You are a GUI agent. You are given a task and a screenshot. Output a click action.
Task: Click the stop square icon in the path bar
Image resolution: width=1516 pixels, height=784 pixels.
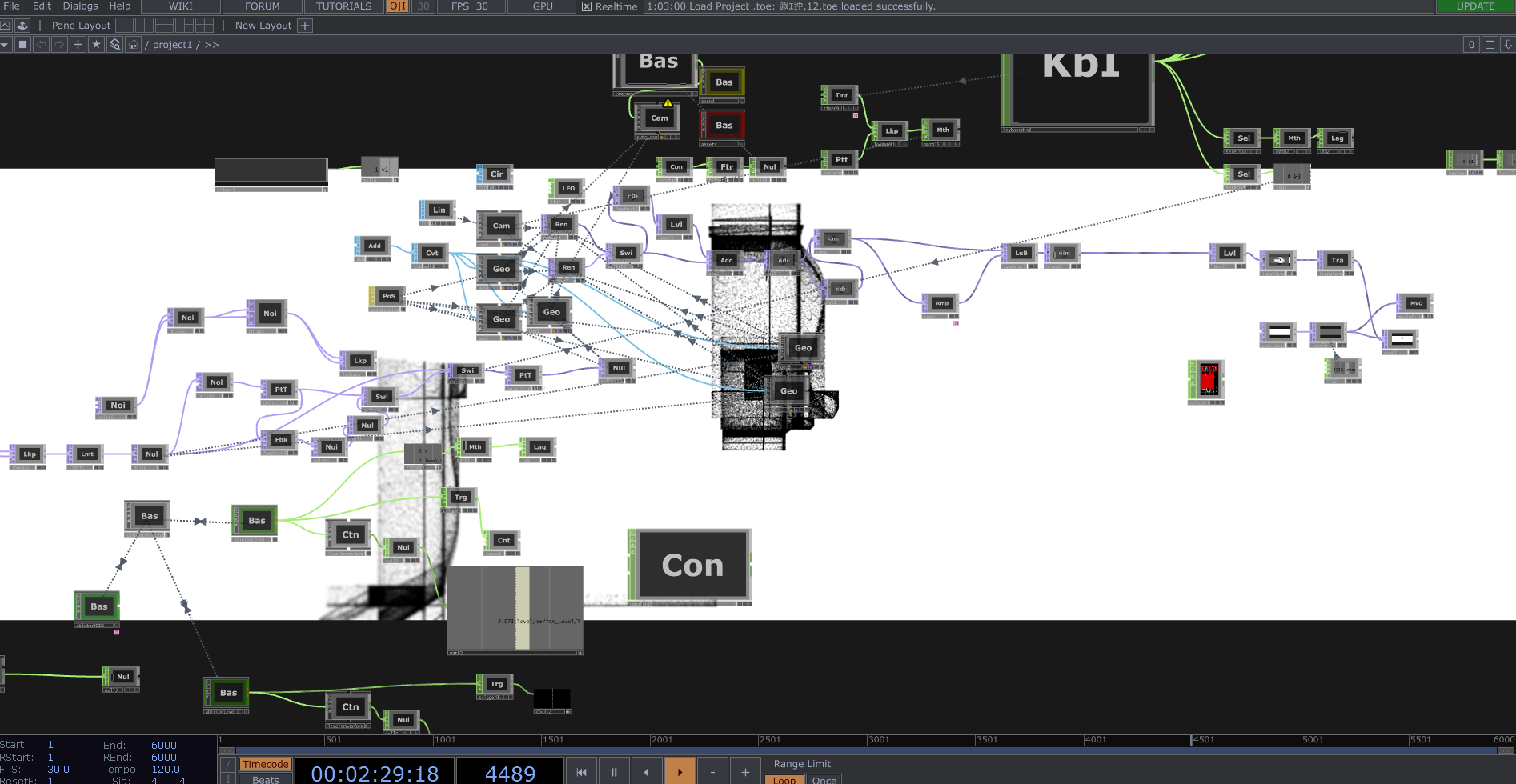[x=22, y=45]
